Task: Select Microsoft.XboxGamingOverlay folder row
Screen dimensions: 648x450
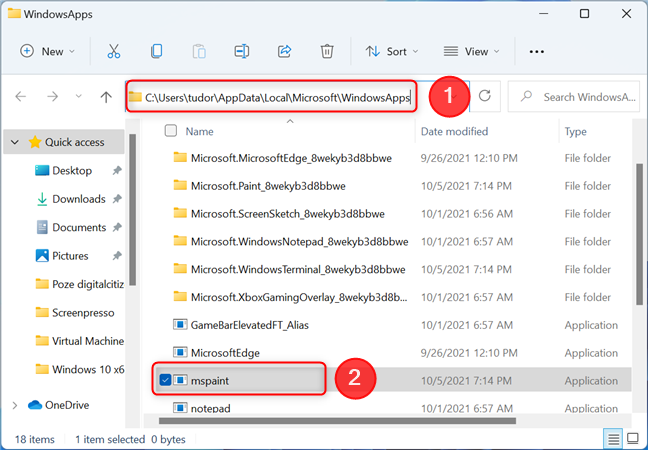Action: (x=388, y=297)
